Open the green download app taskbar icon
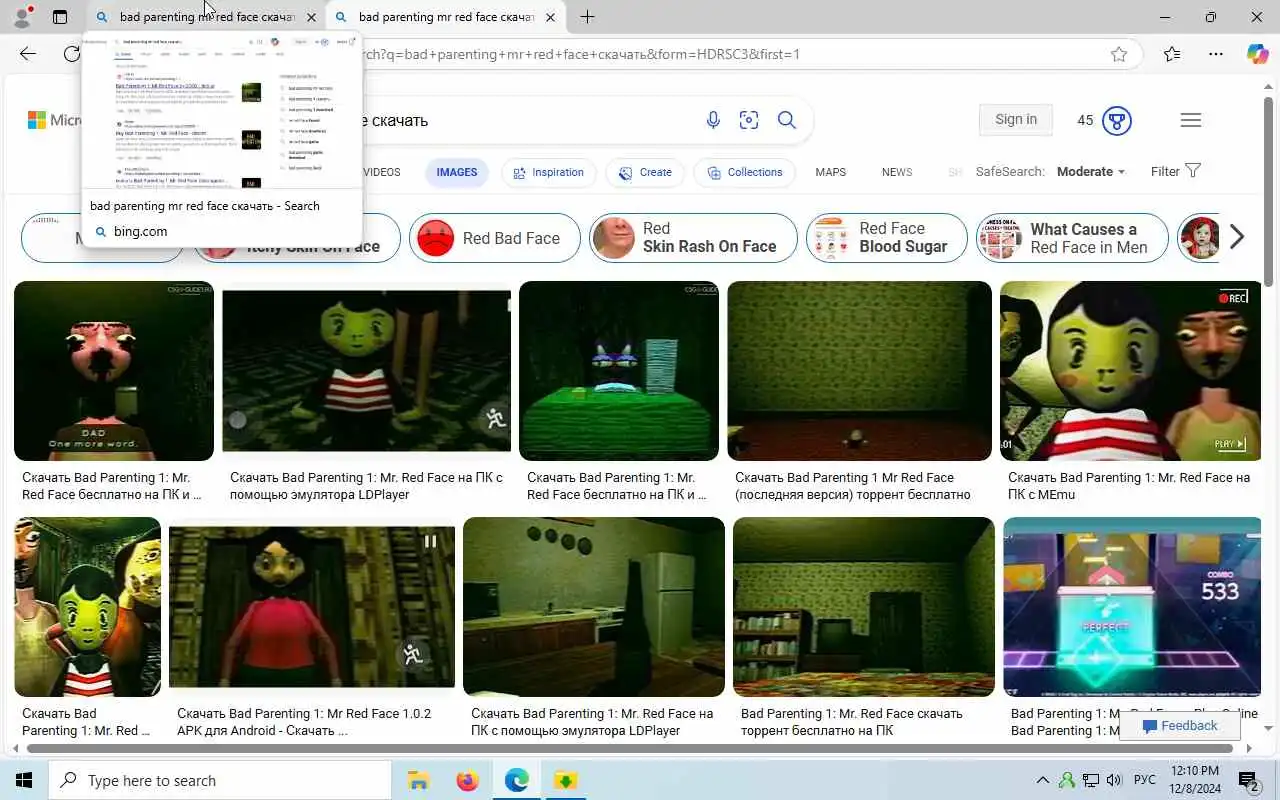This screenshot has height=800, width=1280. pos(566,780)
